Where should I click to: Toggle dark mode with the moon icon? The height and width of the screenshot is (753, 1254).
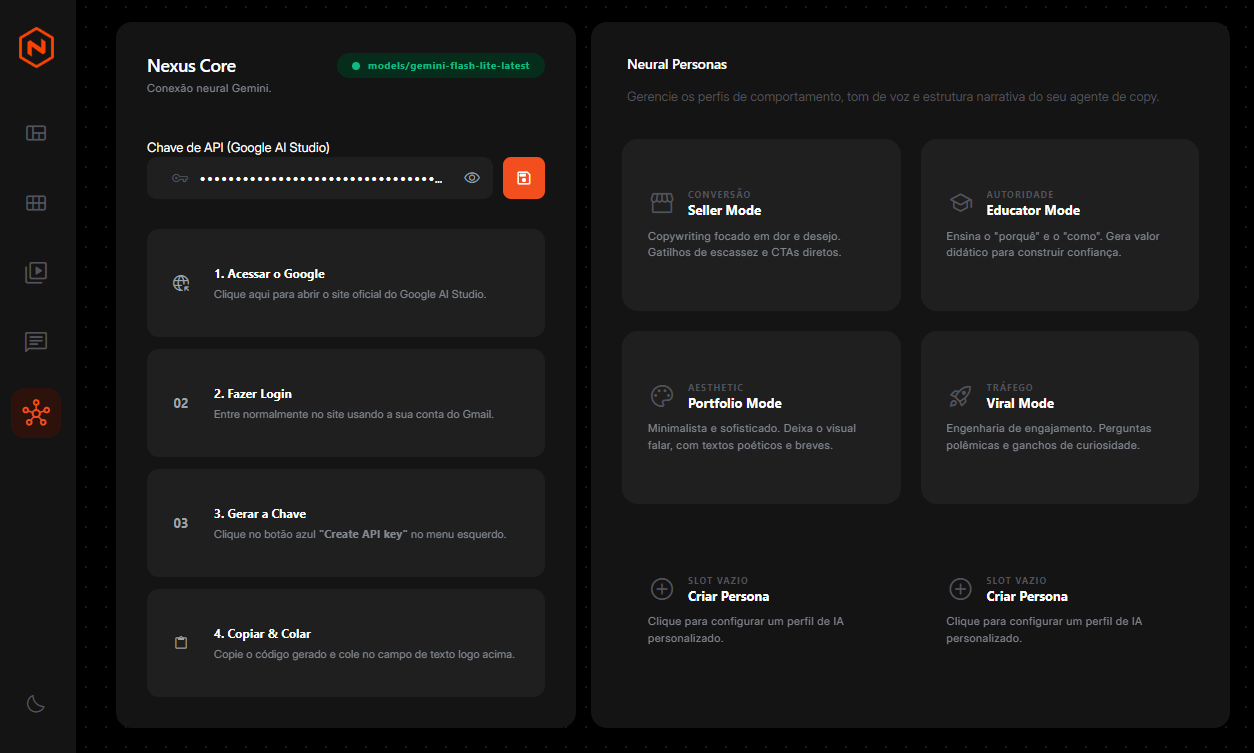click(36, 704)
